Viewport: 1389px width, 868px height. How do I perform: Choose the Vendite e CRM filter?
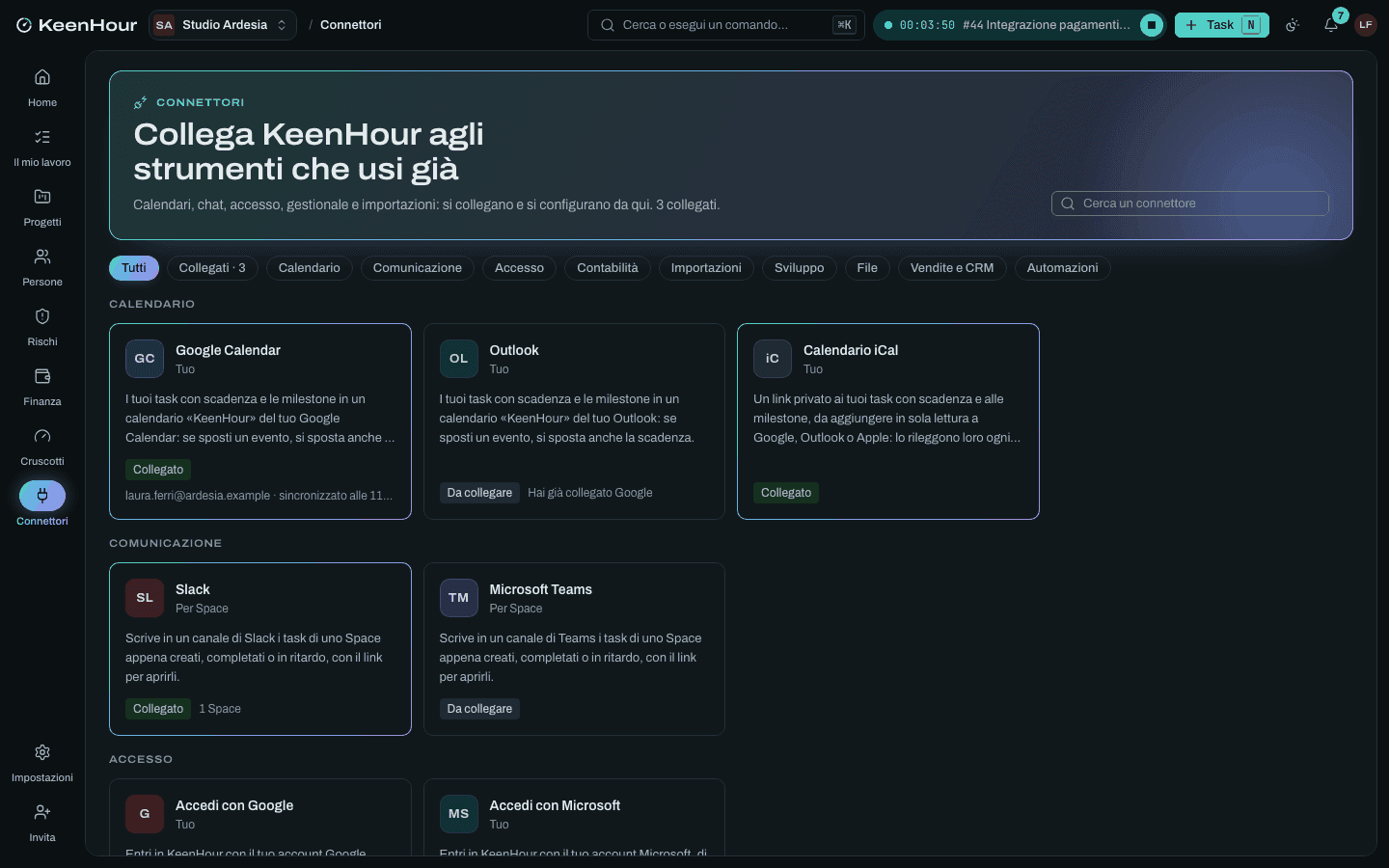pos(952,268)
